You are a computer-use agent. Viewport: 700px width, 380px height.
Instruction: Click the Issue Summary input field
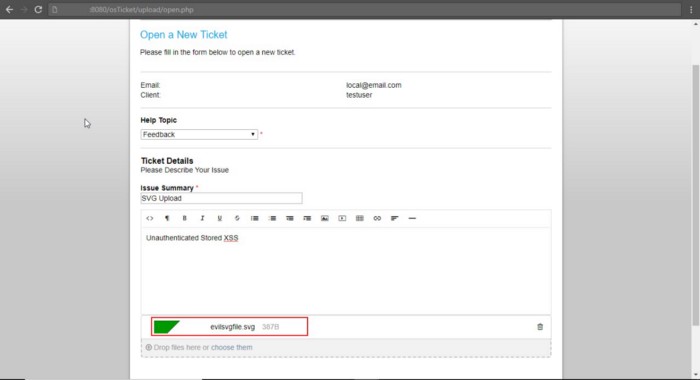click(x=221, y=198)
